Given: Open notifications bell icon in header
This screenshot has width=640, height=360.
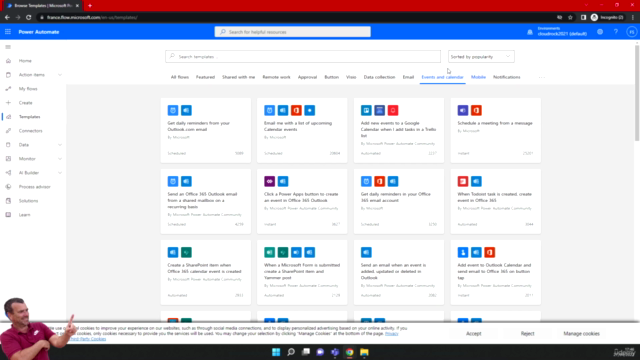Looking at the screenshot, I should [530, 32].
